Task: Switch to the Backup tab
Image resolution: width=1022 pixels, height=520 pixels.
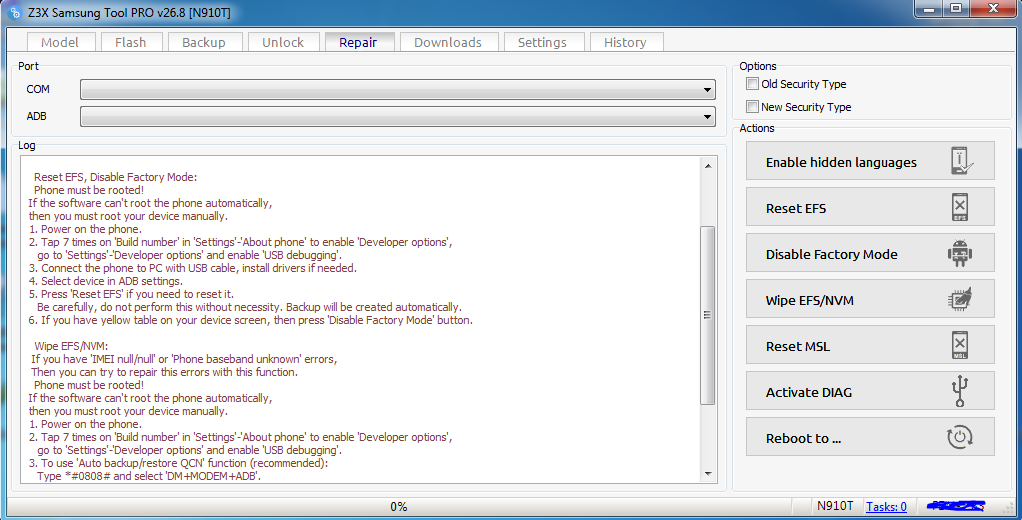Action: tap(204, 42)
